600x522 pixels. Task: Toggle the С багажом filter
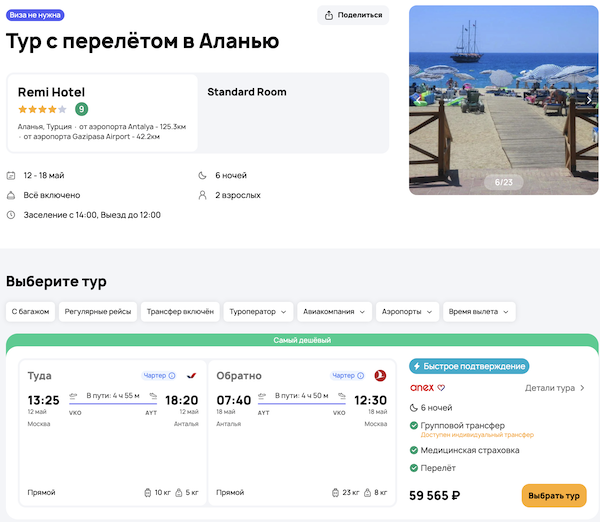30,311
